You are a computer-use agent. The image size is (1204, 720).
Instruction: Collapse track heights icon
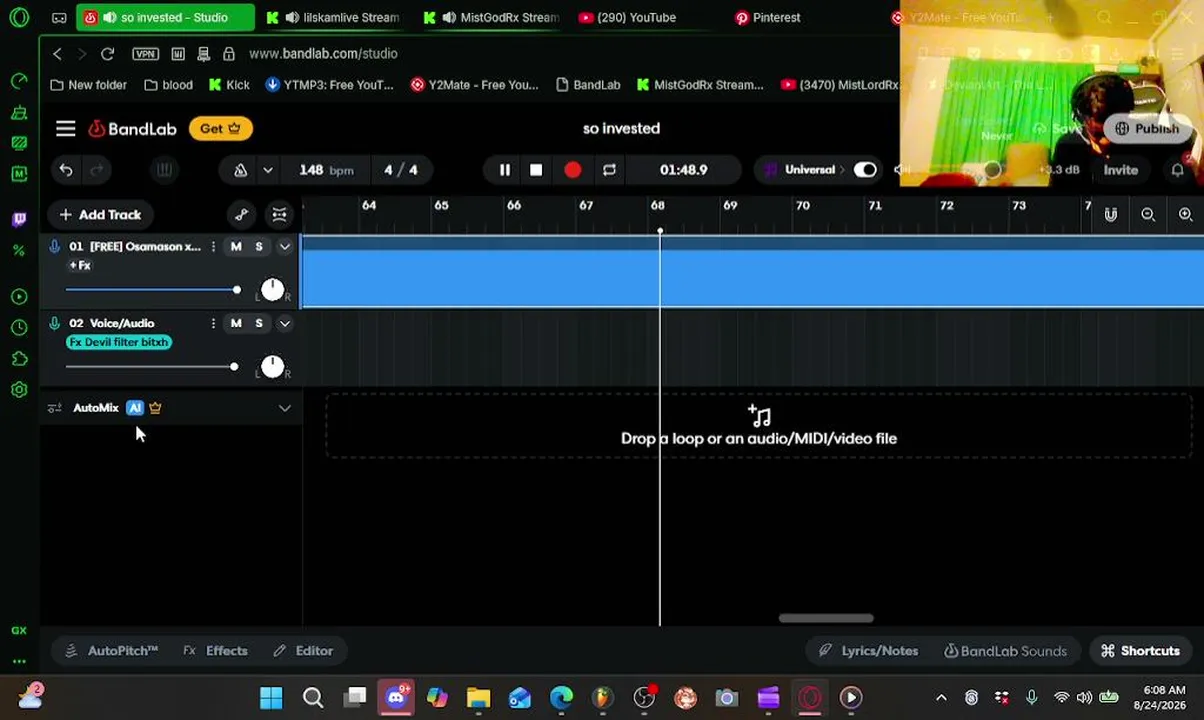click(279, 214)
